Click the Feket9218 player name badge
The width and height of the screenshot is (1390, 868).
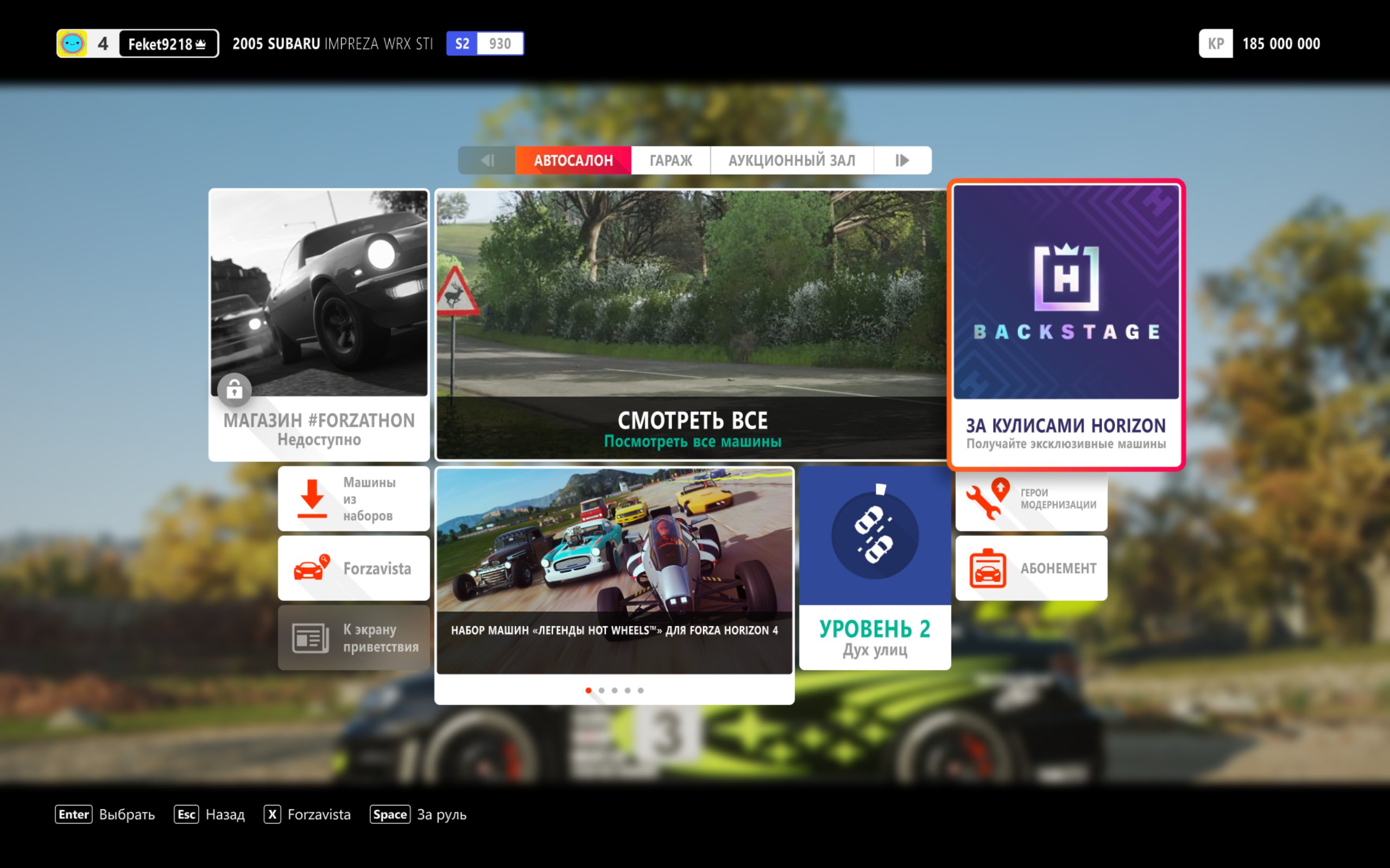tap(168, 43)
